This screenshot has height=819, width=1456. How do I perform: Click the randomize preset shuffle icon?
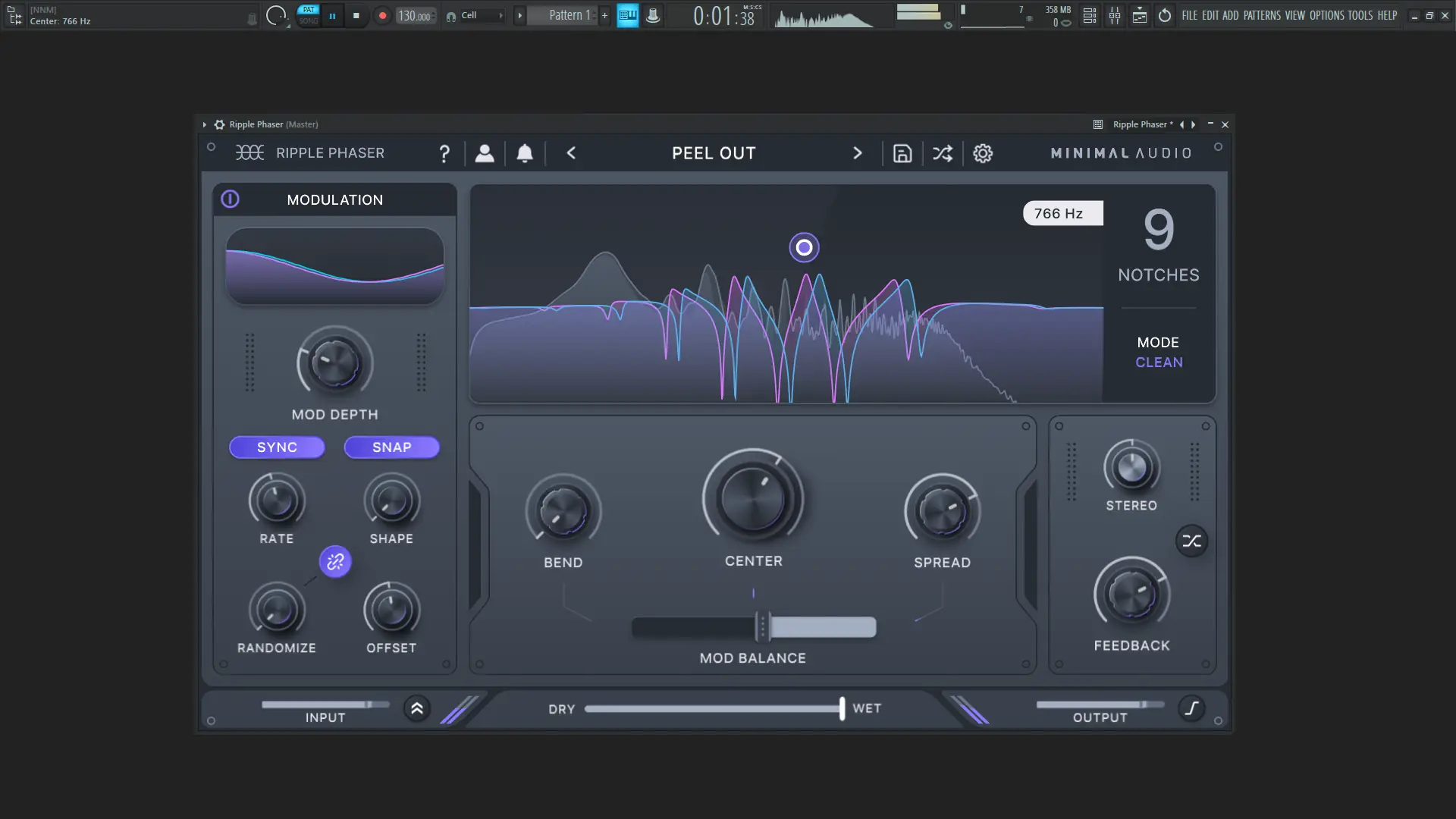point(943,153)
